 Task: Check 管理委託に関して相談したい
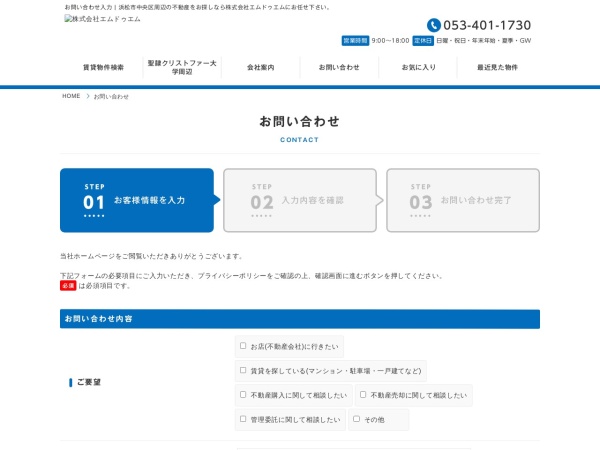tap(243, 419)
